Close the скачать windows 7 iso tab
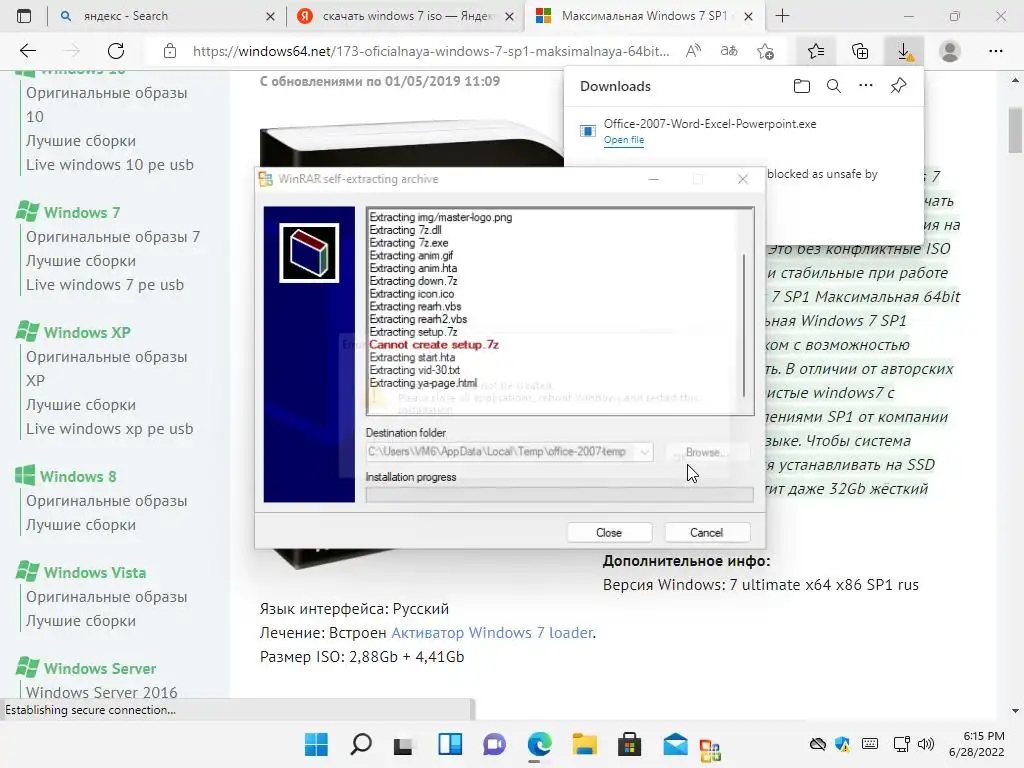 tap(510, 16)
